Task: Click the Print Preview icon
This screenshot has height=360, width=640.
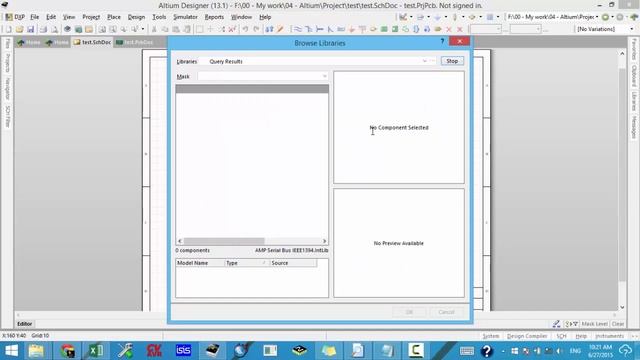Action: click(x=54, y=29)
